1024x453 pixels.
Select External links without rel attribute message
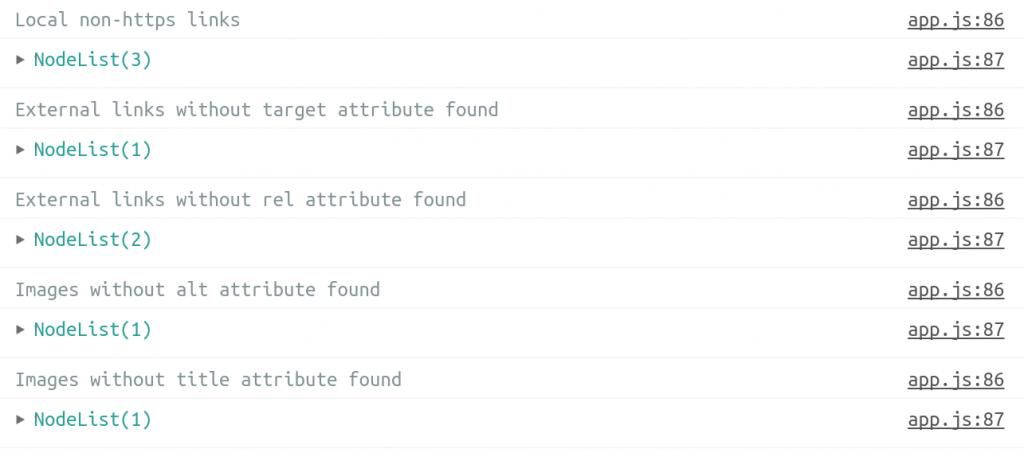pos(241,200)
